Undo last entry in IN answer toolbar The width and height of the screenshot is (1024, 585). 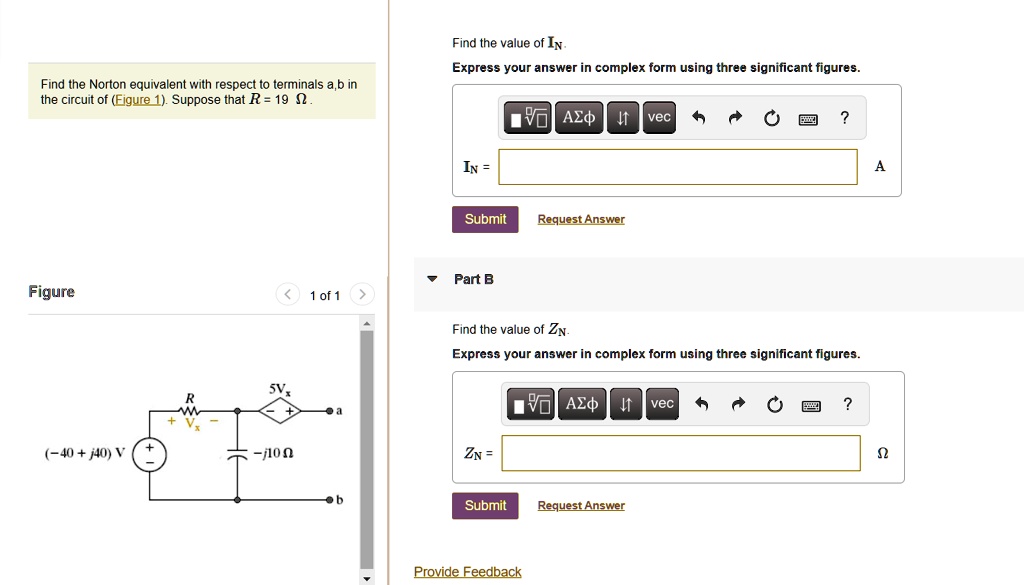pyautogui.click(x=699, y=118)
